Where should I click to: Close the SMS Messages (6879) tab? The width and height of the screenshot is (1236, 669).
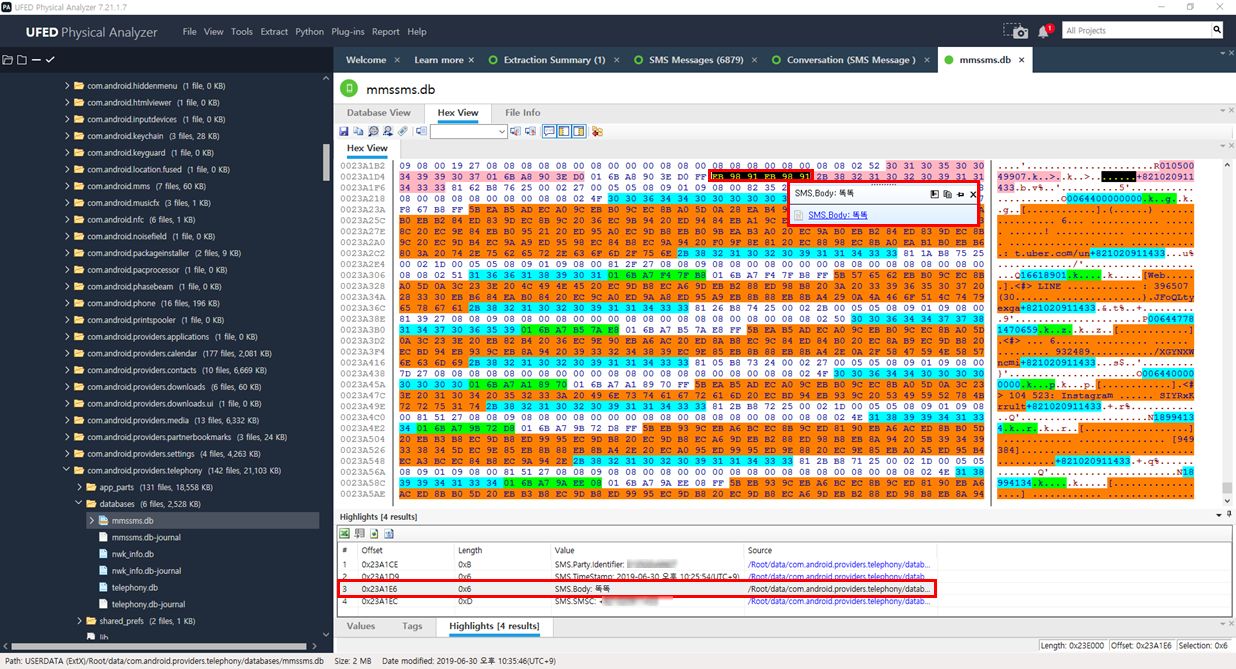pos(752,60)
